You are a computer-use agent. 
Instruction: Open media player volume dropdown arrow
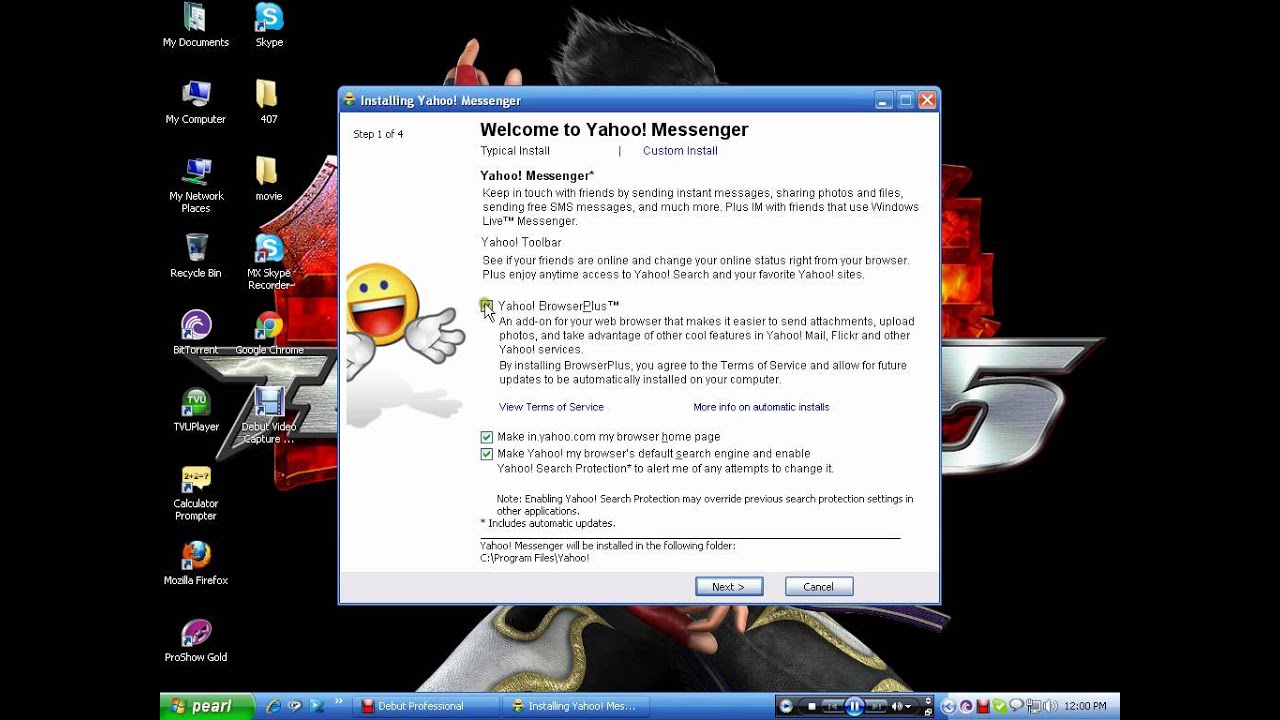click(908, 706)
